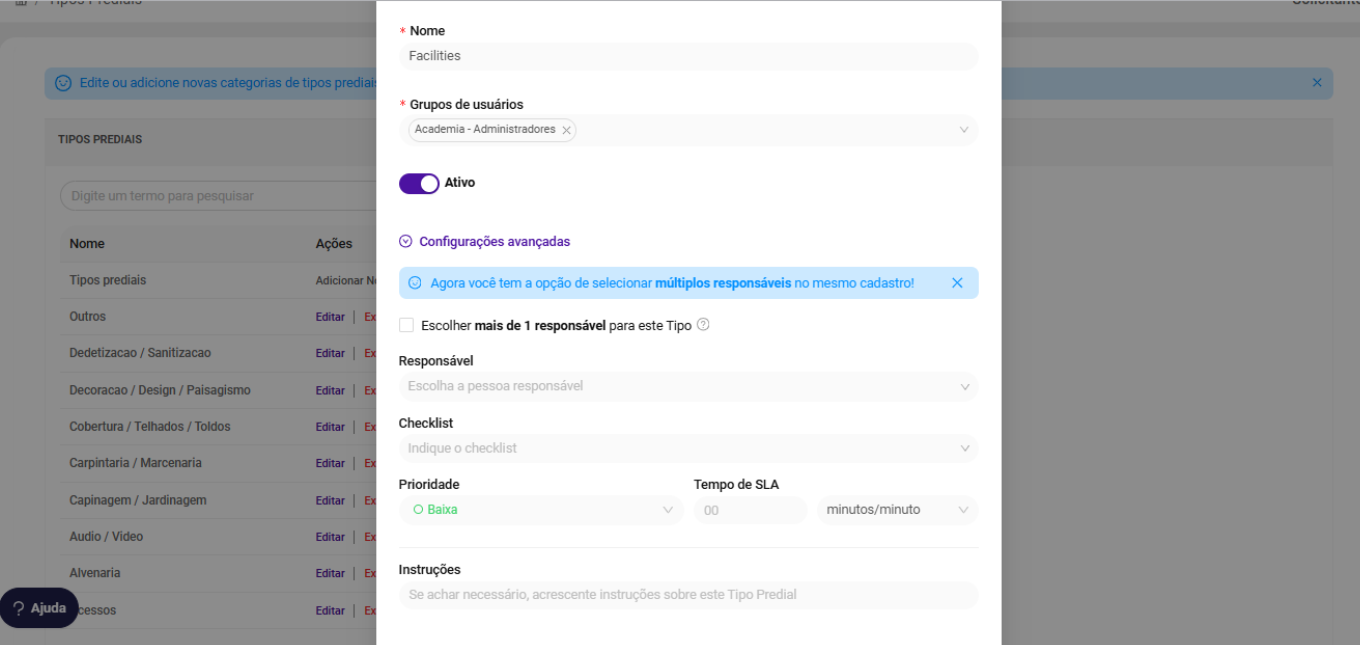Open the Ajuda help widget
The image size is (1360, 645).
[x=39, y=608]
